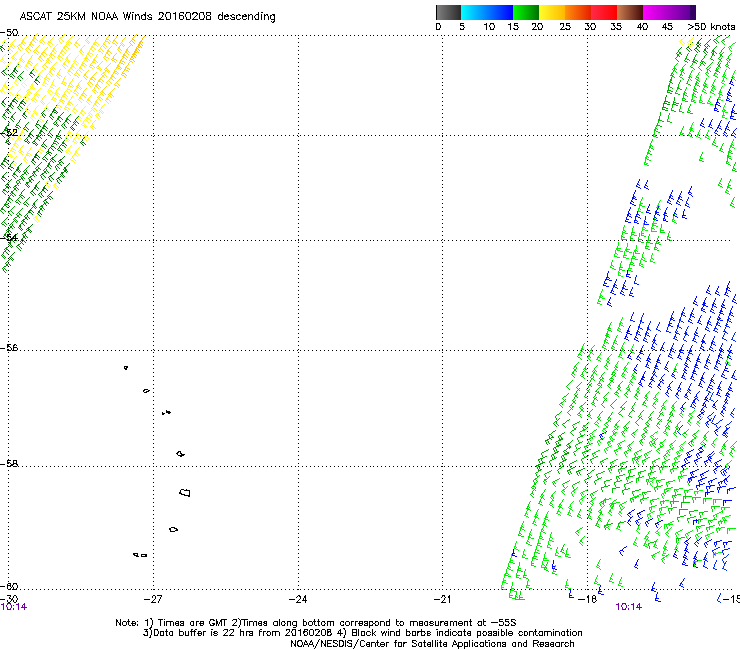This screenshot has height=650, width=740.
Task: Click the 'Times are GMT' note line
Action: 316,623
